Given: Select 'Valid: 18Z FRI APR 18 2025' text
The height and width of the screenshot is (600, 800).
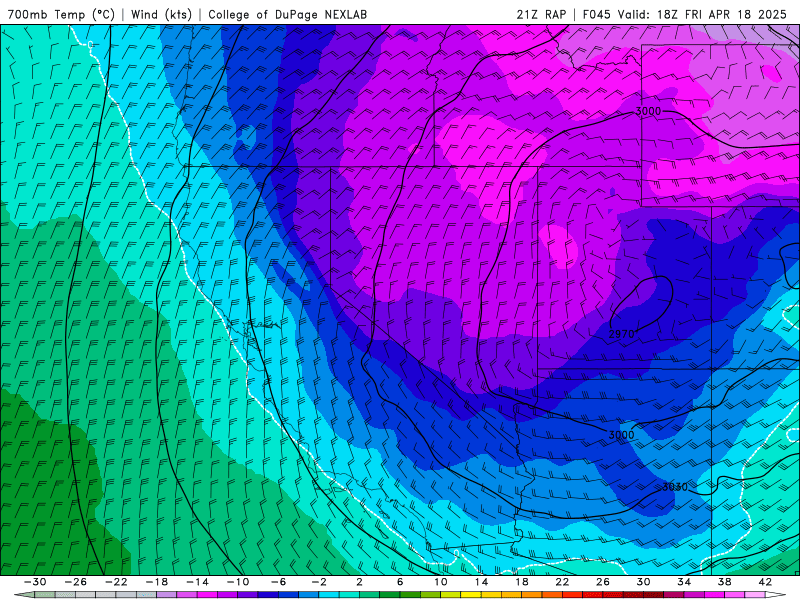Looking at the screenshot, I should click(703, 14).
